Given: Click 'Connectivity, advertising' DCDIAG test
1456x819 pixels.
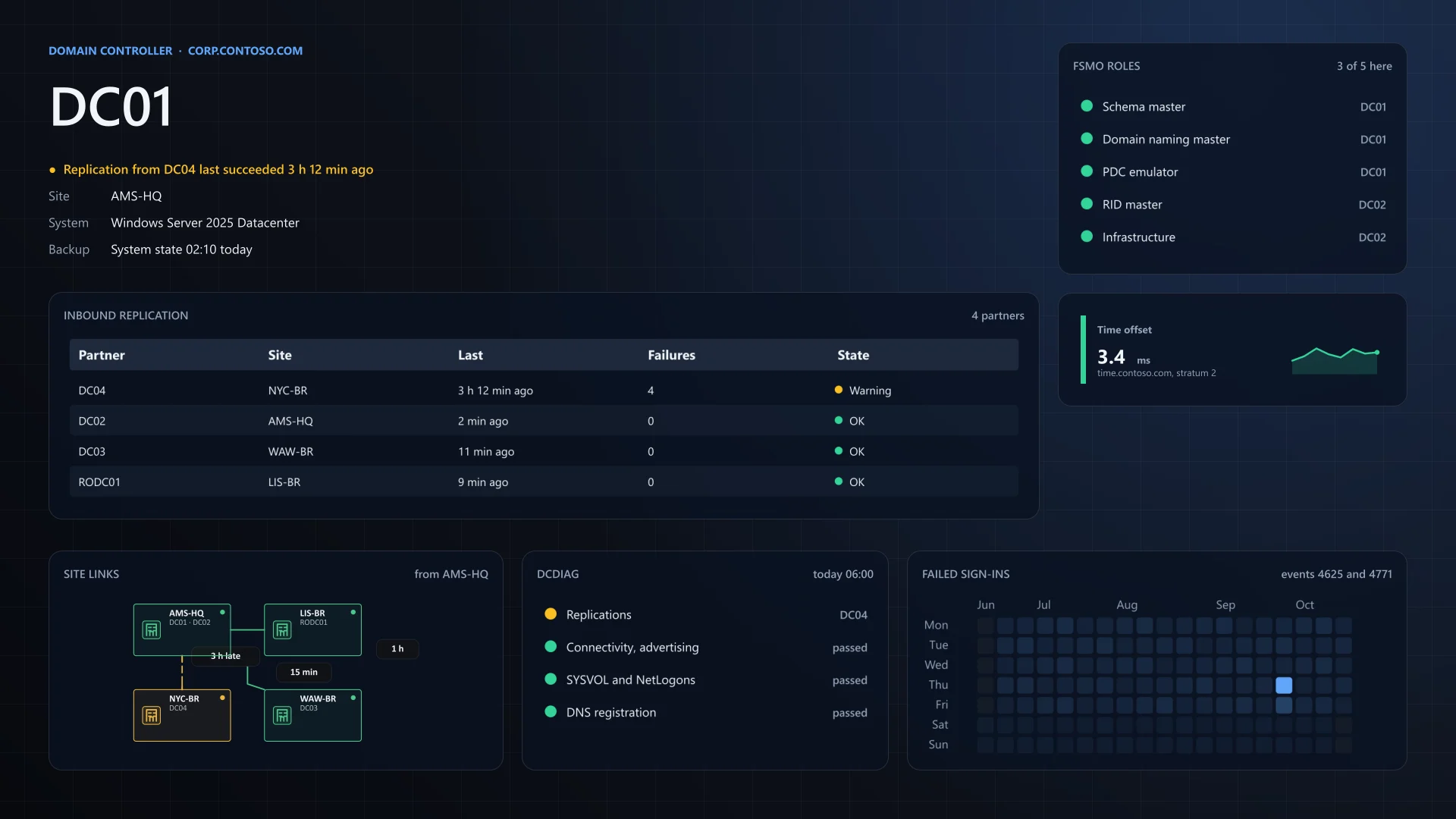Looking at the screenshot, I should tap(632, 647).
